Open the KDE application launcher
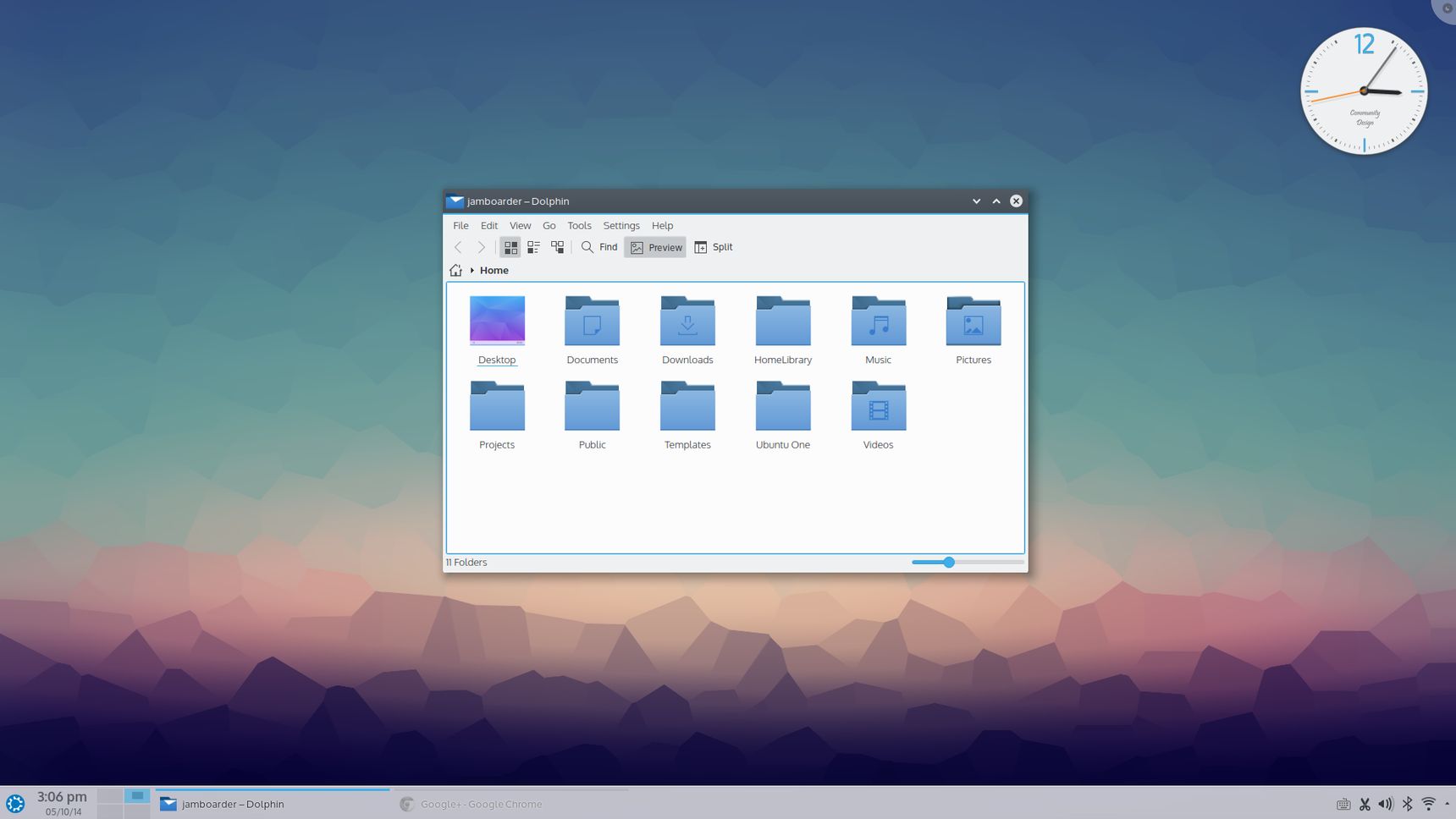1456x819 pixels. 15,804
